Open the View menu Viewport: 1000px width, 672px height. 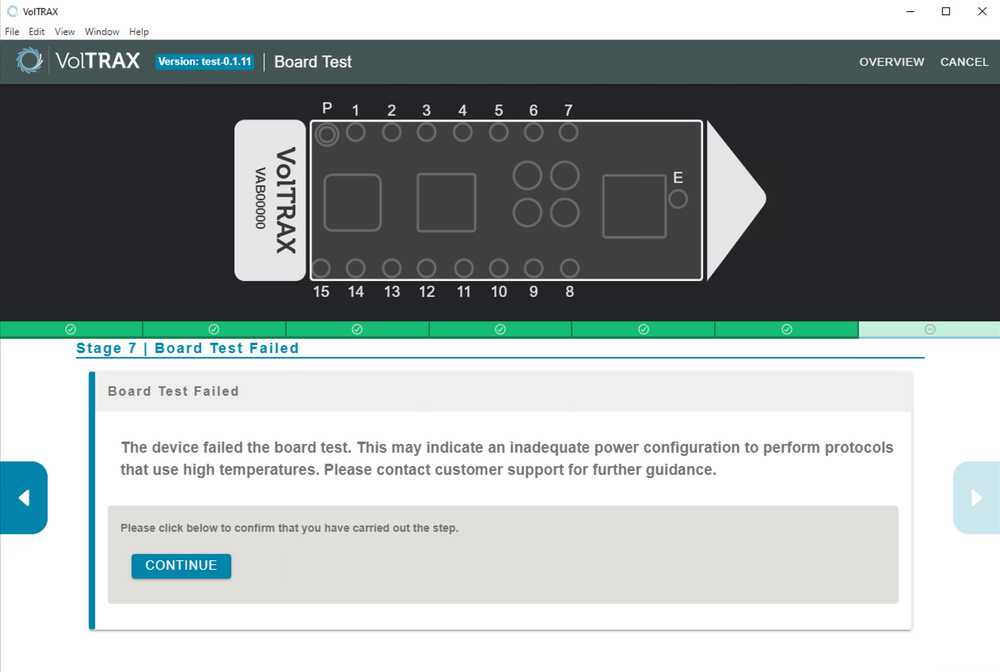click(64, 31)
